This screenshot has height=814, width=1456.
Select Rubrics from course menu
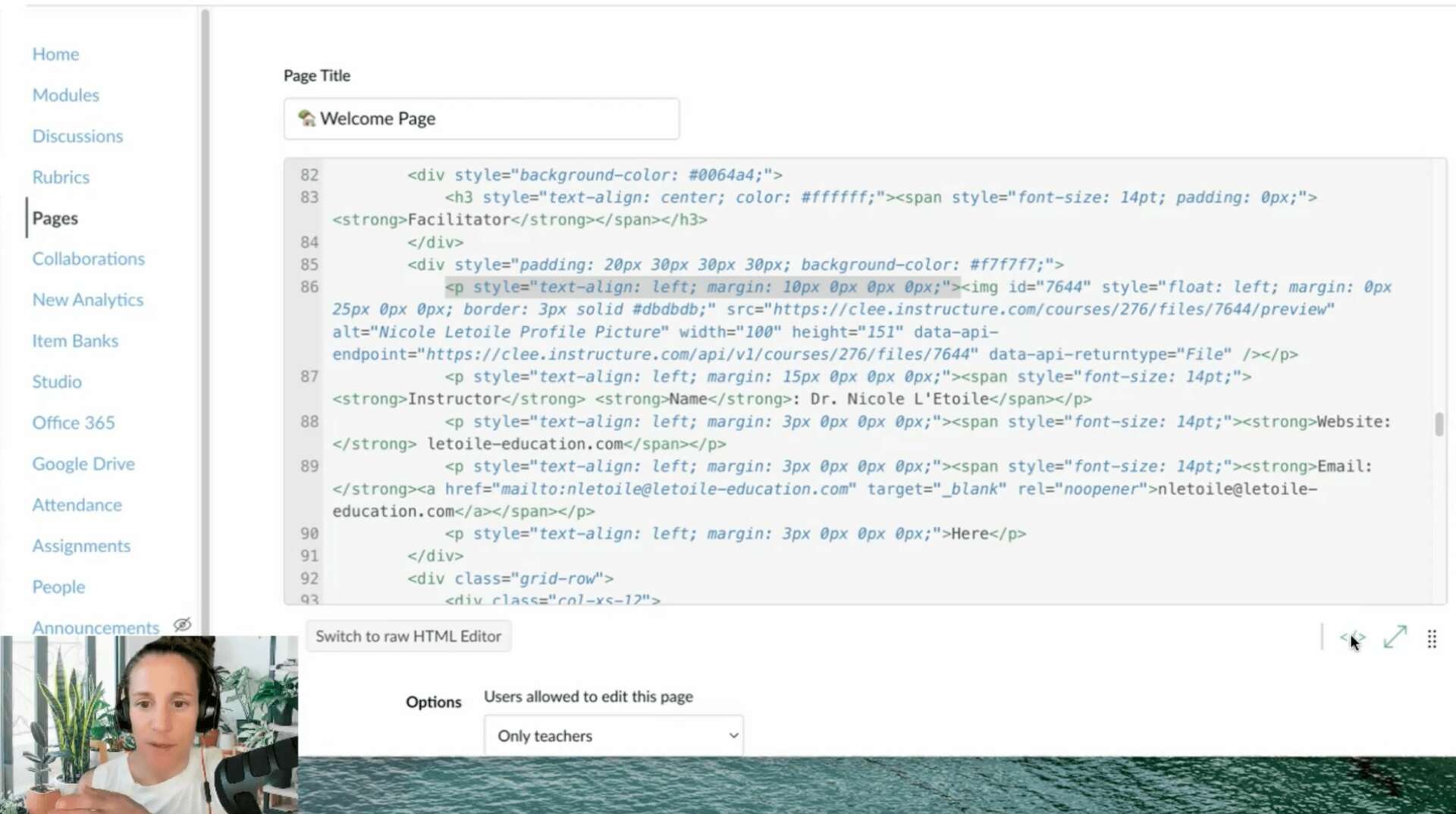click(61, 177)
